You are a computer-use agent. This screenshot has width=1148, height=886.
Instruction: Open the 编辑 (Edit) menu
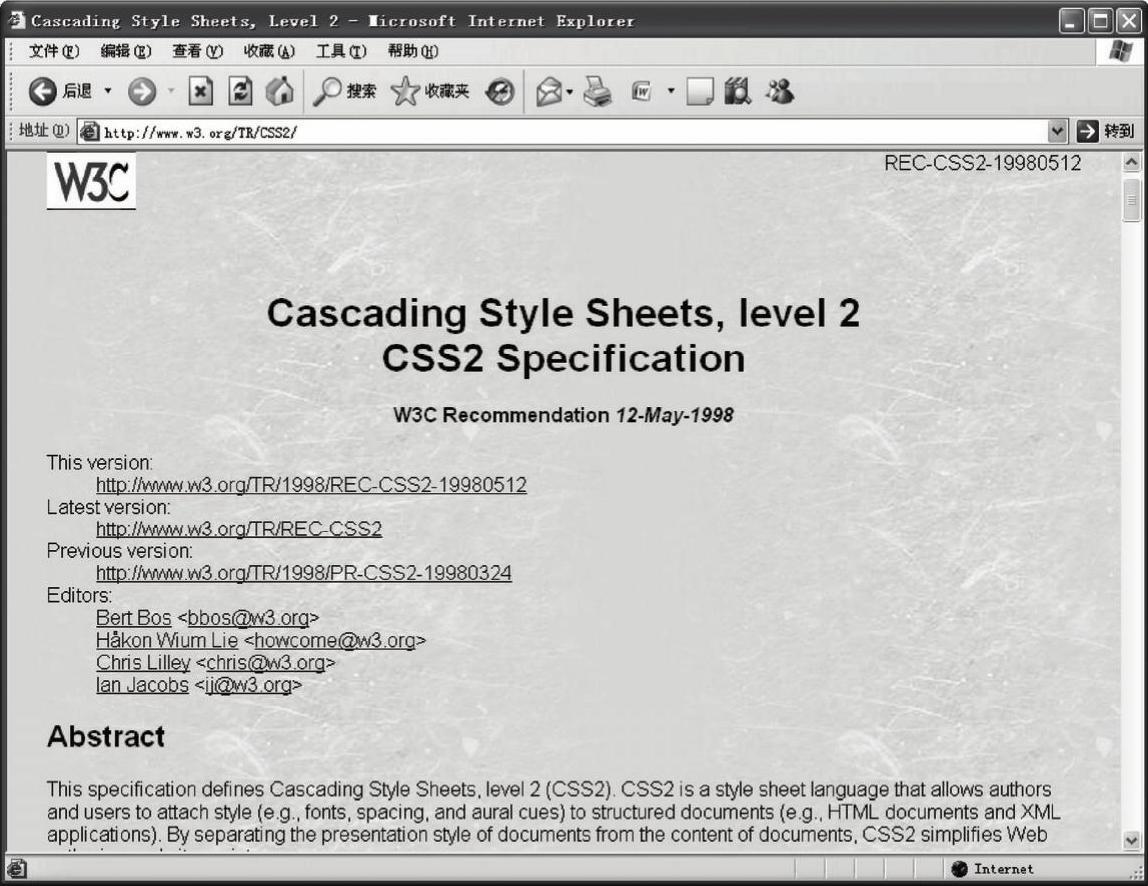point(125,51)
